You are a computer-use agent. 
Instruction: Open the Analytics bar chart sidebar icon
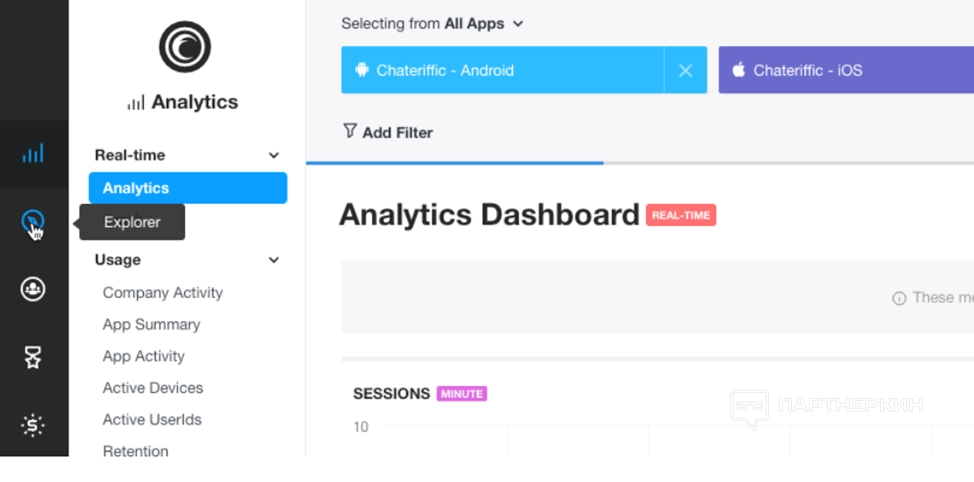click(33, 154)
